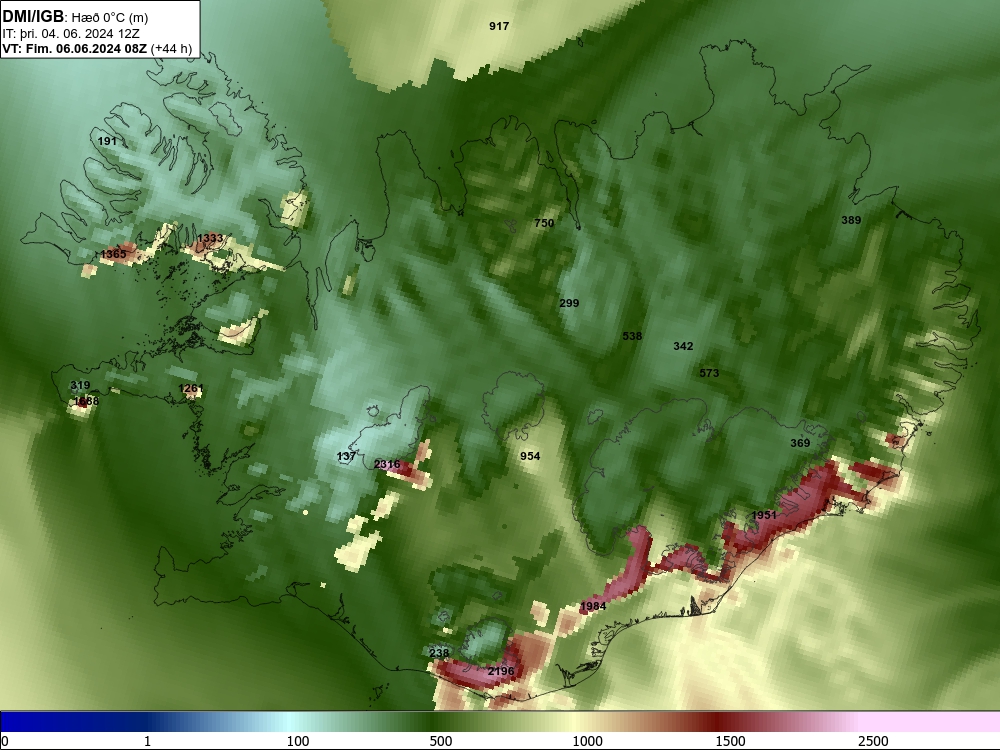Click the 2316 value label
This screenshot has width=1000, height=750.
[387, 464]
